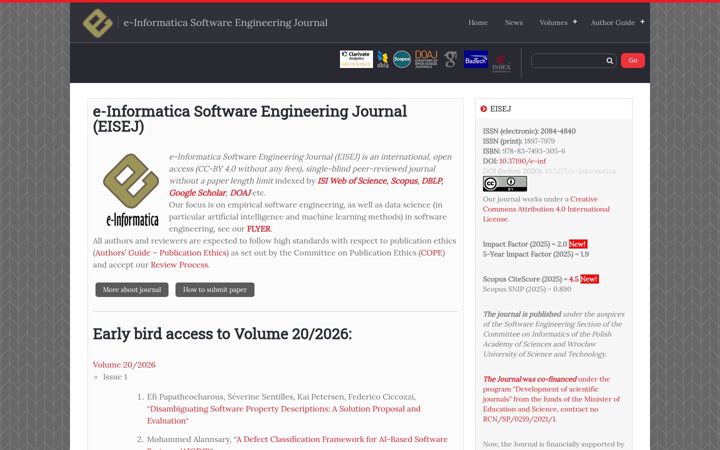The height and width of the screenshot is (450, 720).
Task: Click the magnifier icon in the search box
Action: coord(609,61)
